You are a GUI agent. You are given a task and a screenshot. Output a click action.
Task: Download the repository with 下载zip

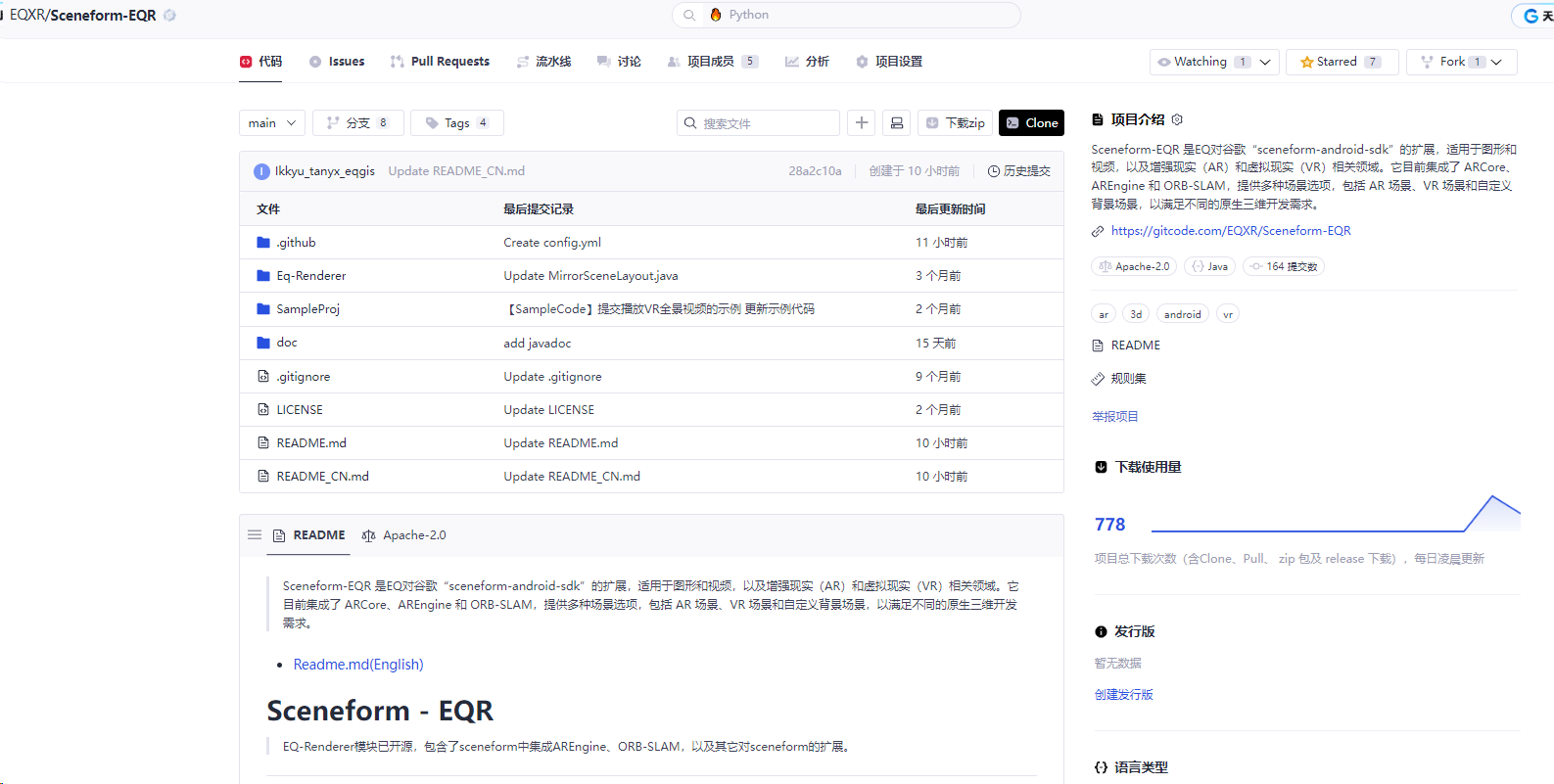pos(955,122)
